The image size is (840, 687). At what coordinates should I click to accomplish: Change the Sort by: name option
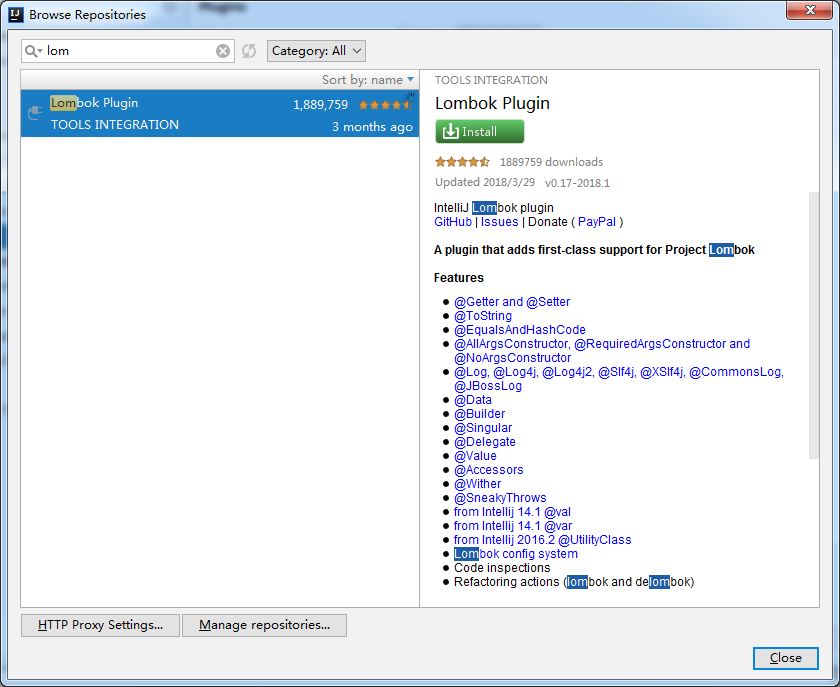(368, 80)
